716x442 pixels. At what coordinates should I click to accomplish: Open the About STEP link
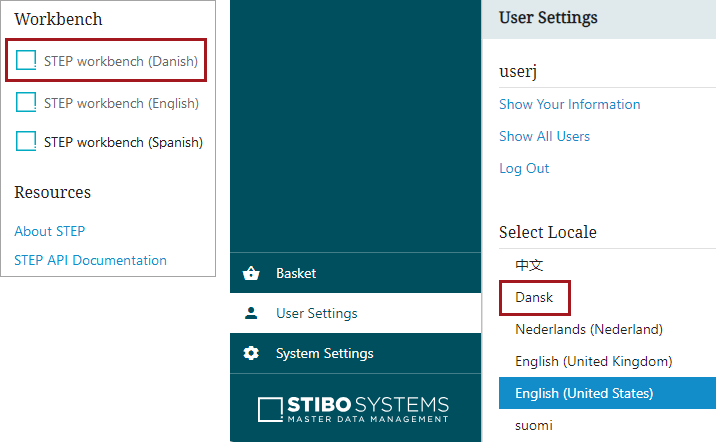coord(50,231)
